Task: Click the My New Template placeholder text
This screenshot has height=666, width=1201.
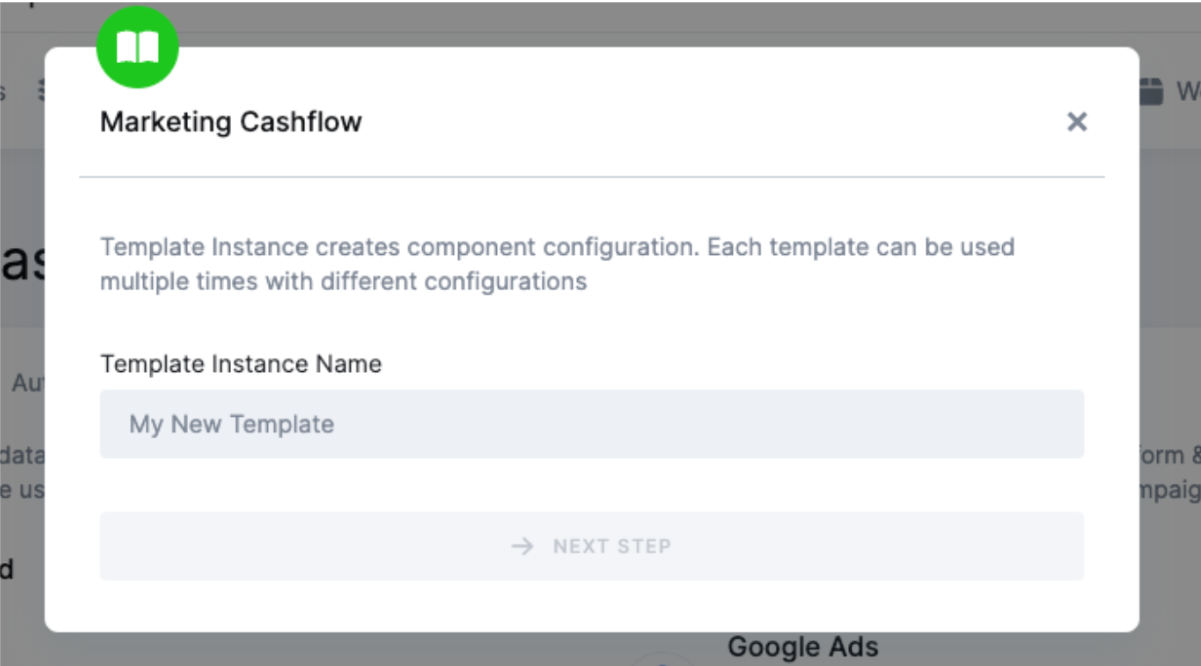Action: 231,424
